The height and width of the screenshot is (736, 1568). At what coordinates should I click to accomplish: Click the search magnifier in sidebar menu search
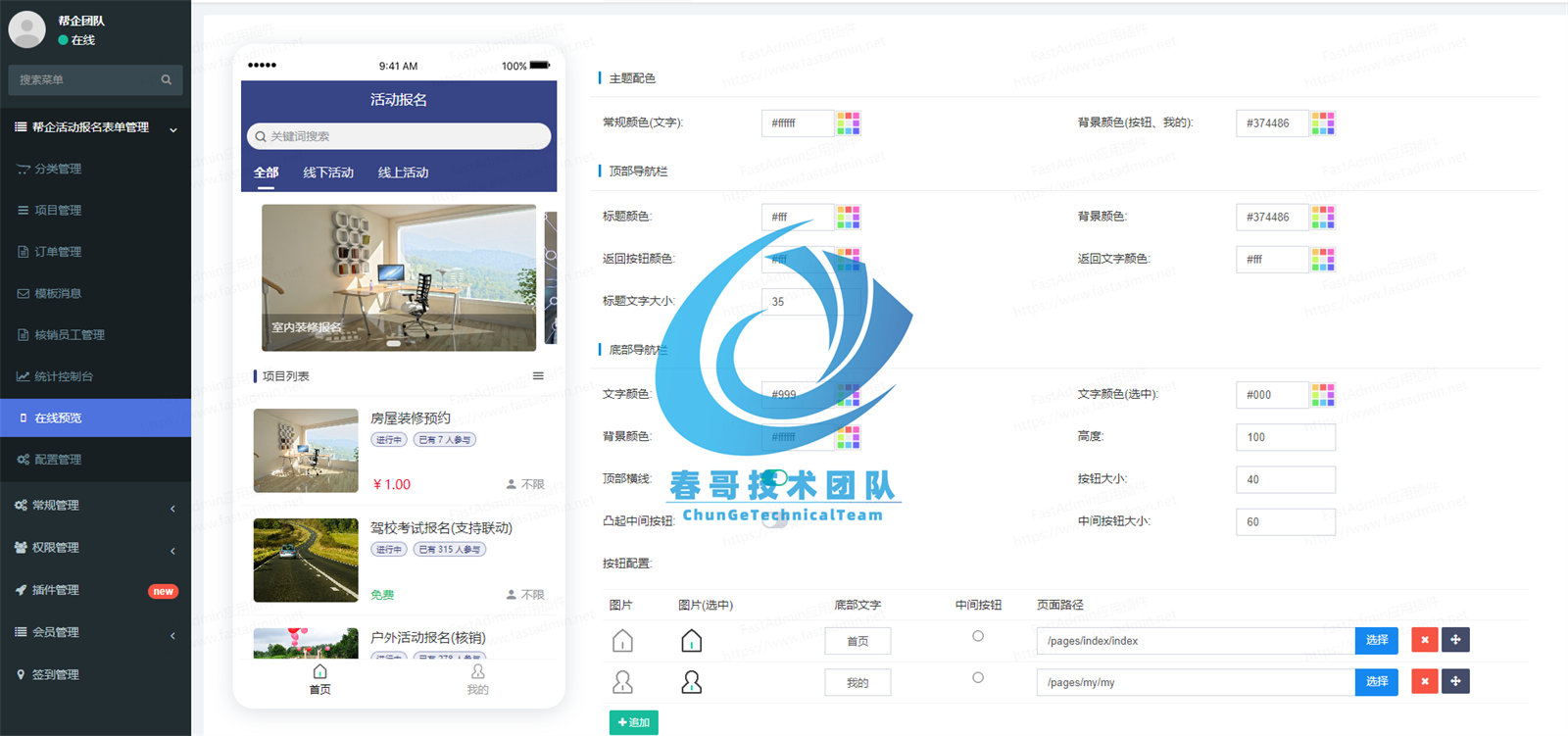[167, 80]
